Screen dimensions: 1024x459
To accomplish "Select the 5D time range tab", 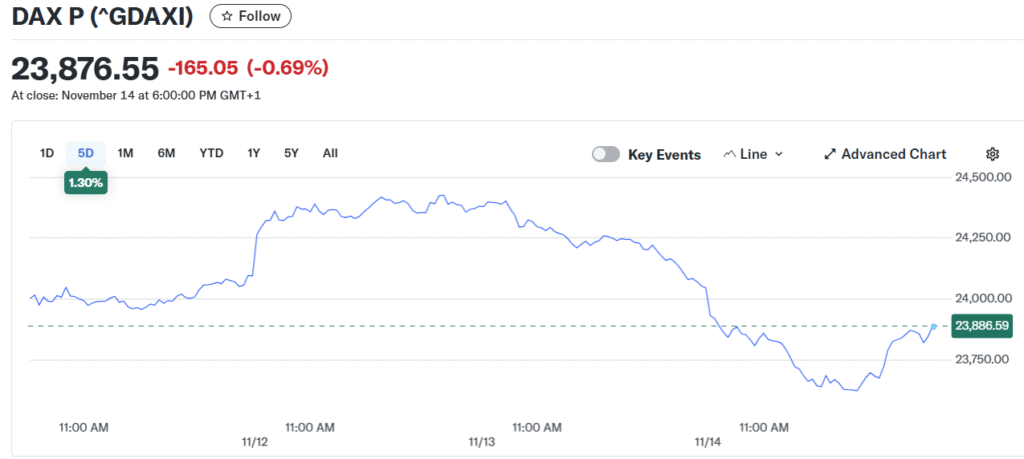I will coord(86,153).
